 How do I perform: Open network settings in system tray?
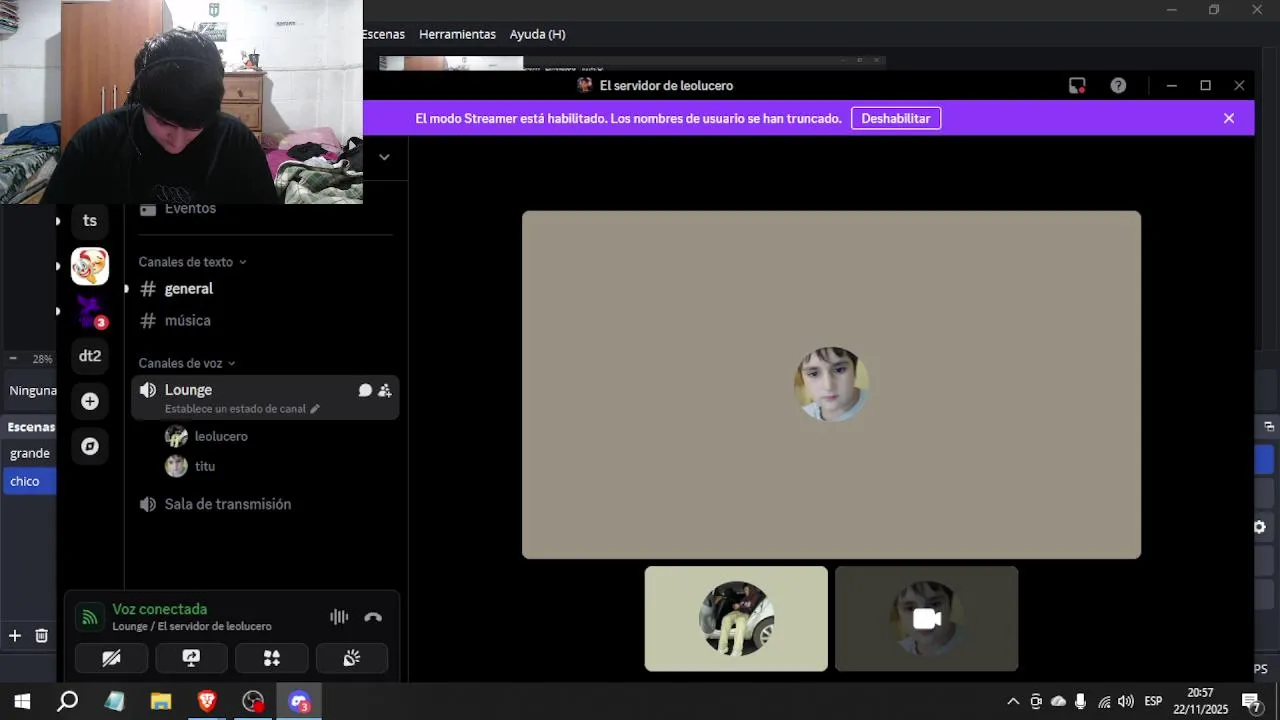point(1104,702)
